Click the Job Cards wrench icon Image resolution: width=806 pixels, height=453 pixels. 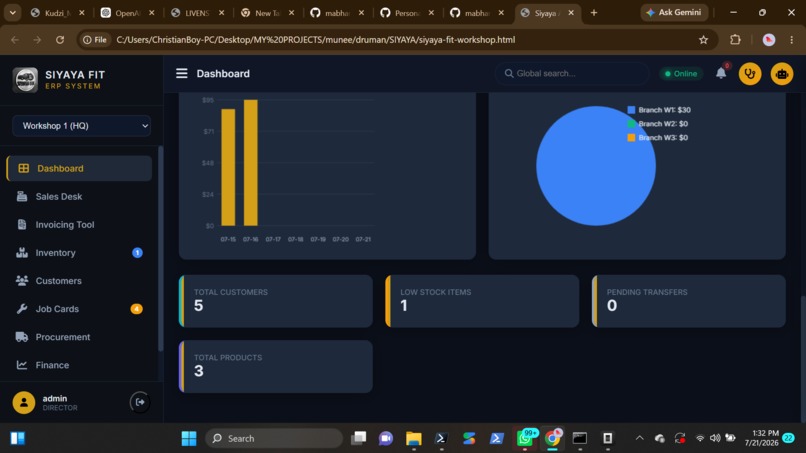point(22,309)
